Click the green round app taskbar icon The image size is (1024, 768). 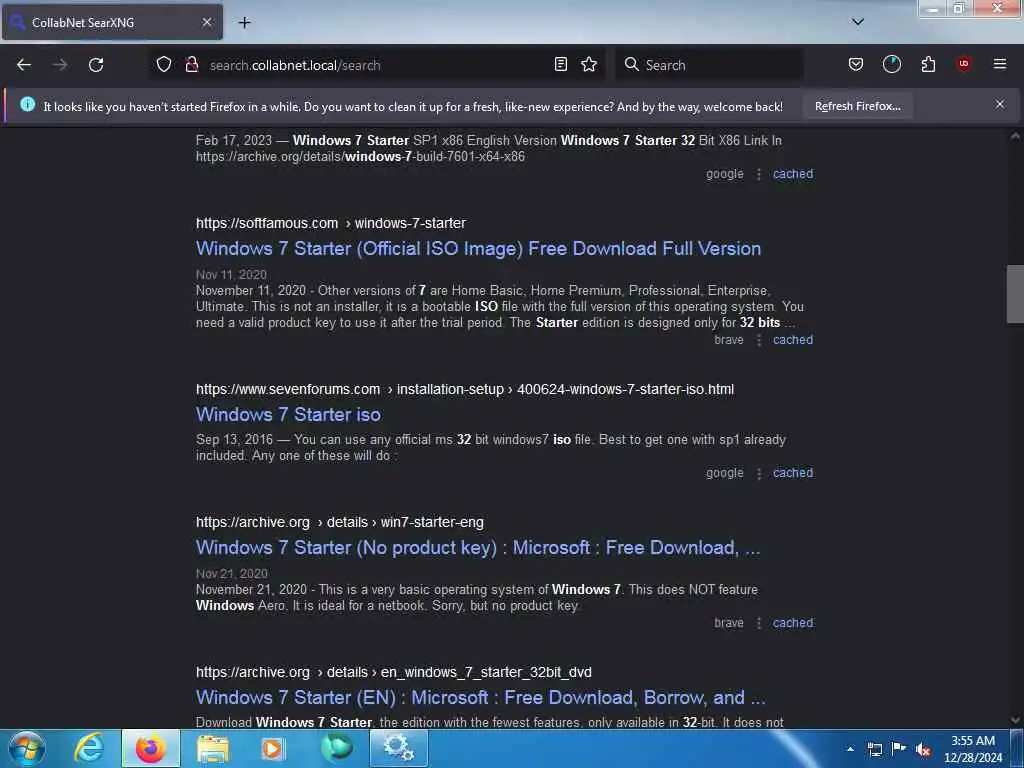[x=336, y=748]
